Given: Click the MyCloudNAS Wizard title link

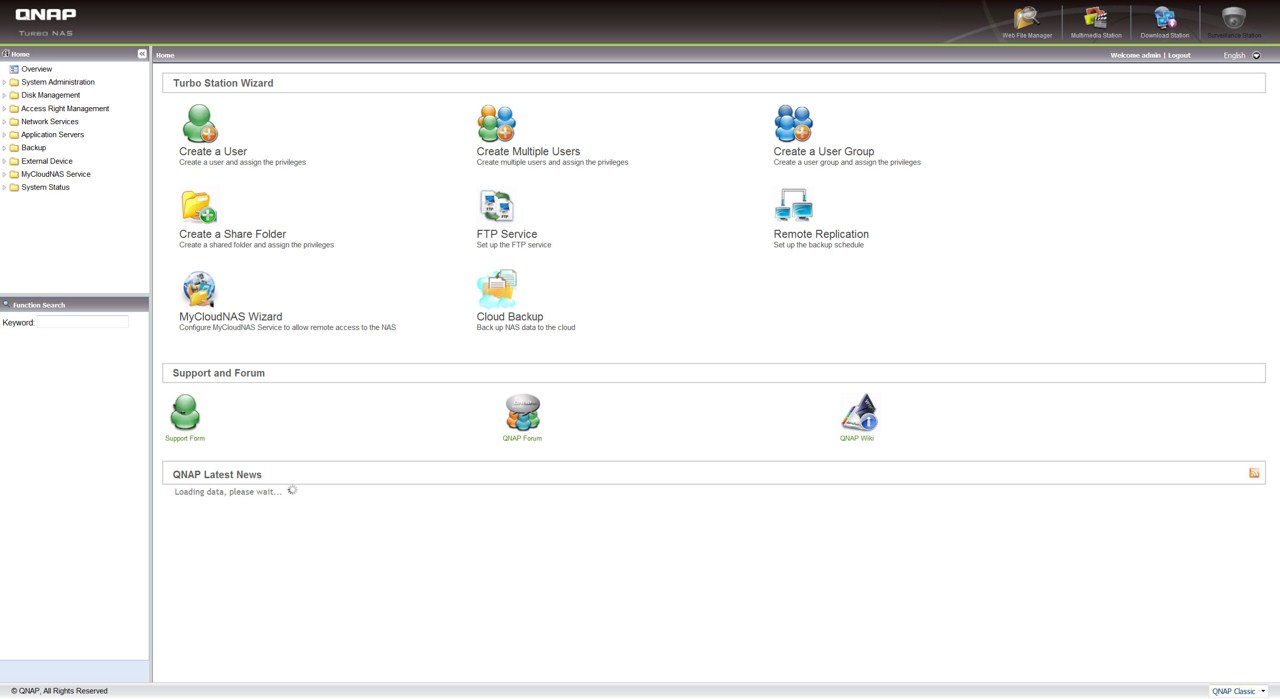Looking at the screenshot, I should click(231, 317).
